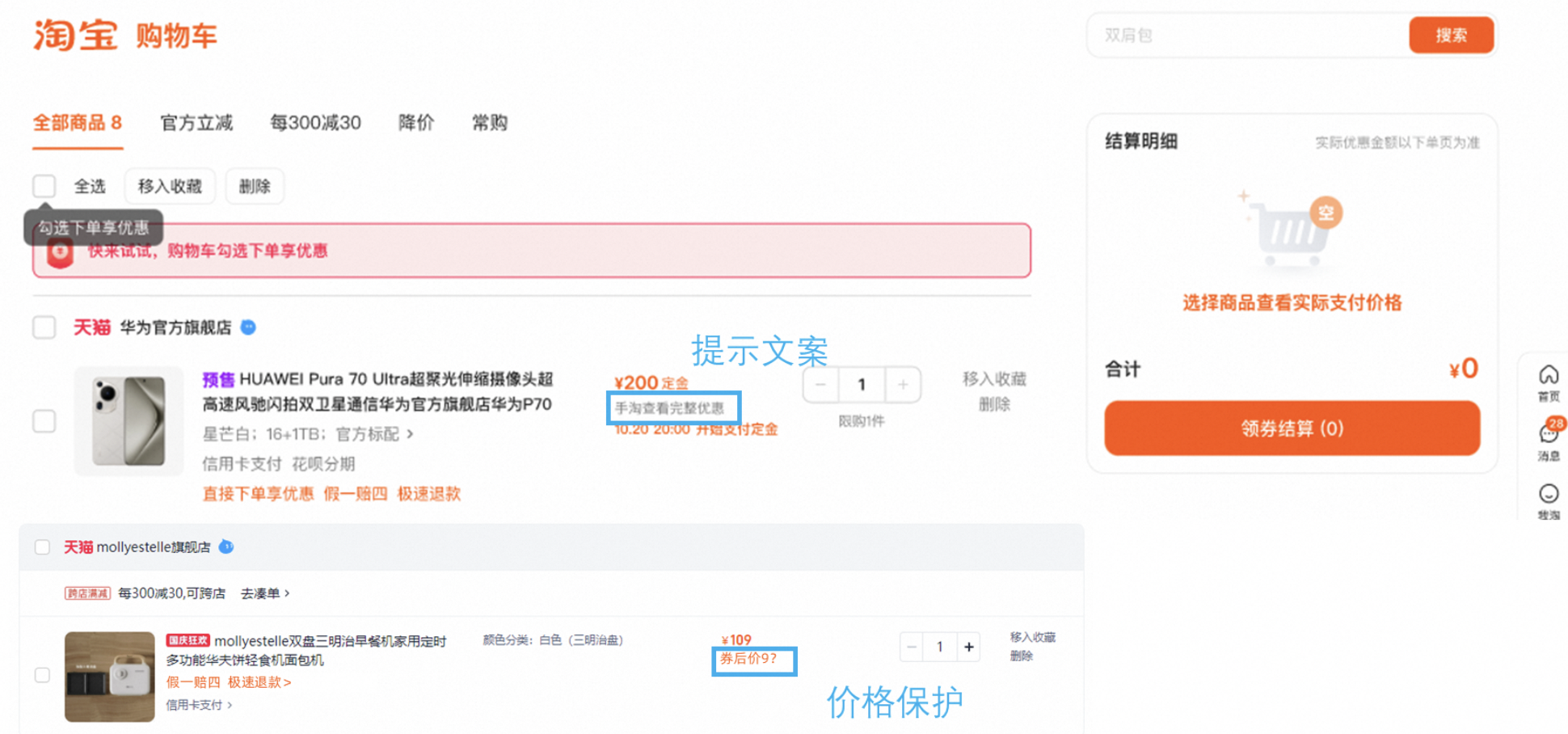Click 每300减30,可跨店 promotion text

pyautogui.click(x=171, y=593)
